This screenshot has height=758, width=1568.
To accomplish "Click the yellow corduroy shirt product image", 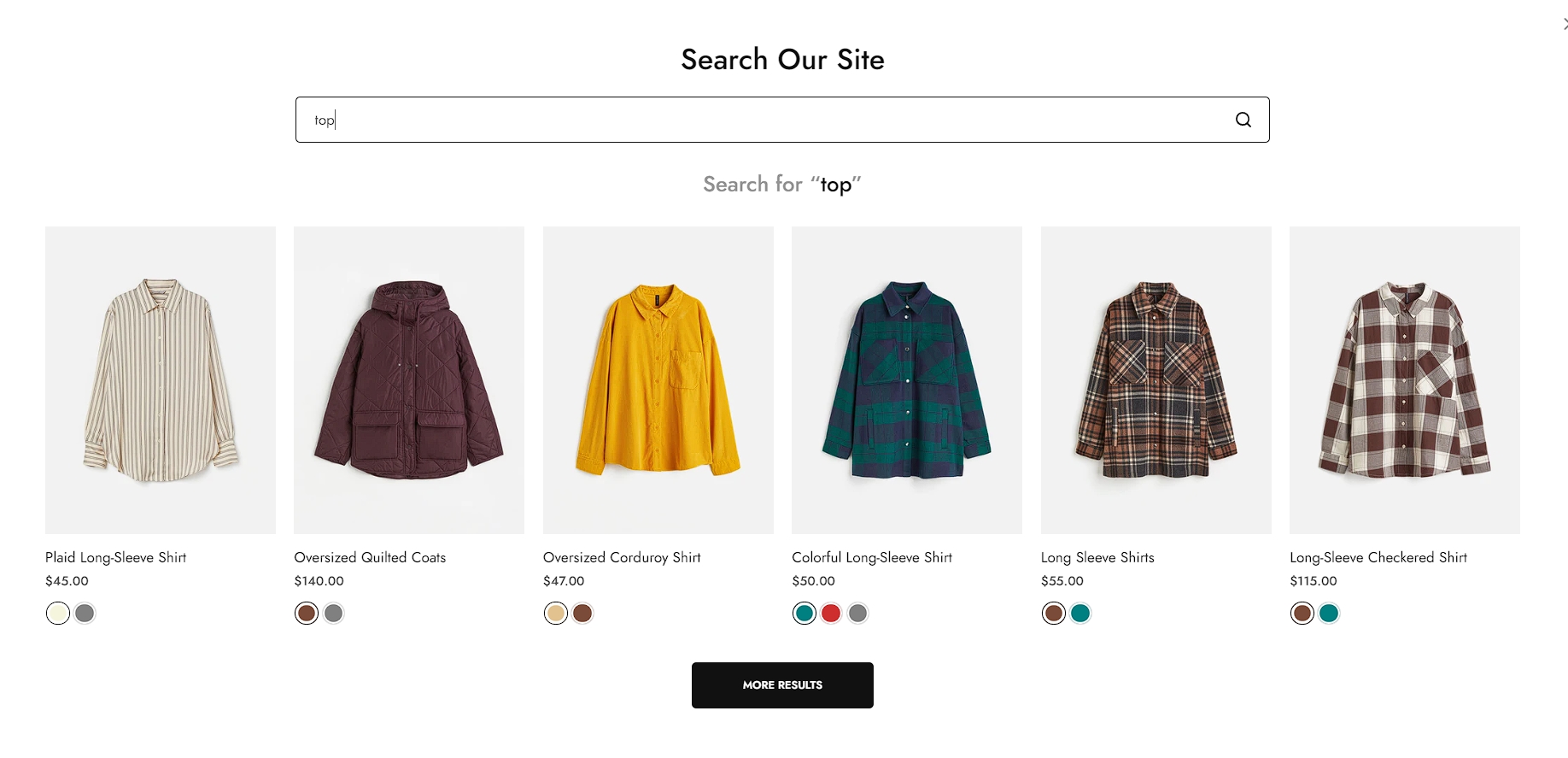I will [658, 380].
